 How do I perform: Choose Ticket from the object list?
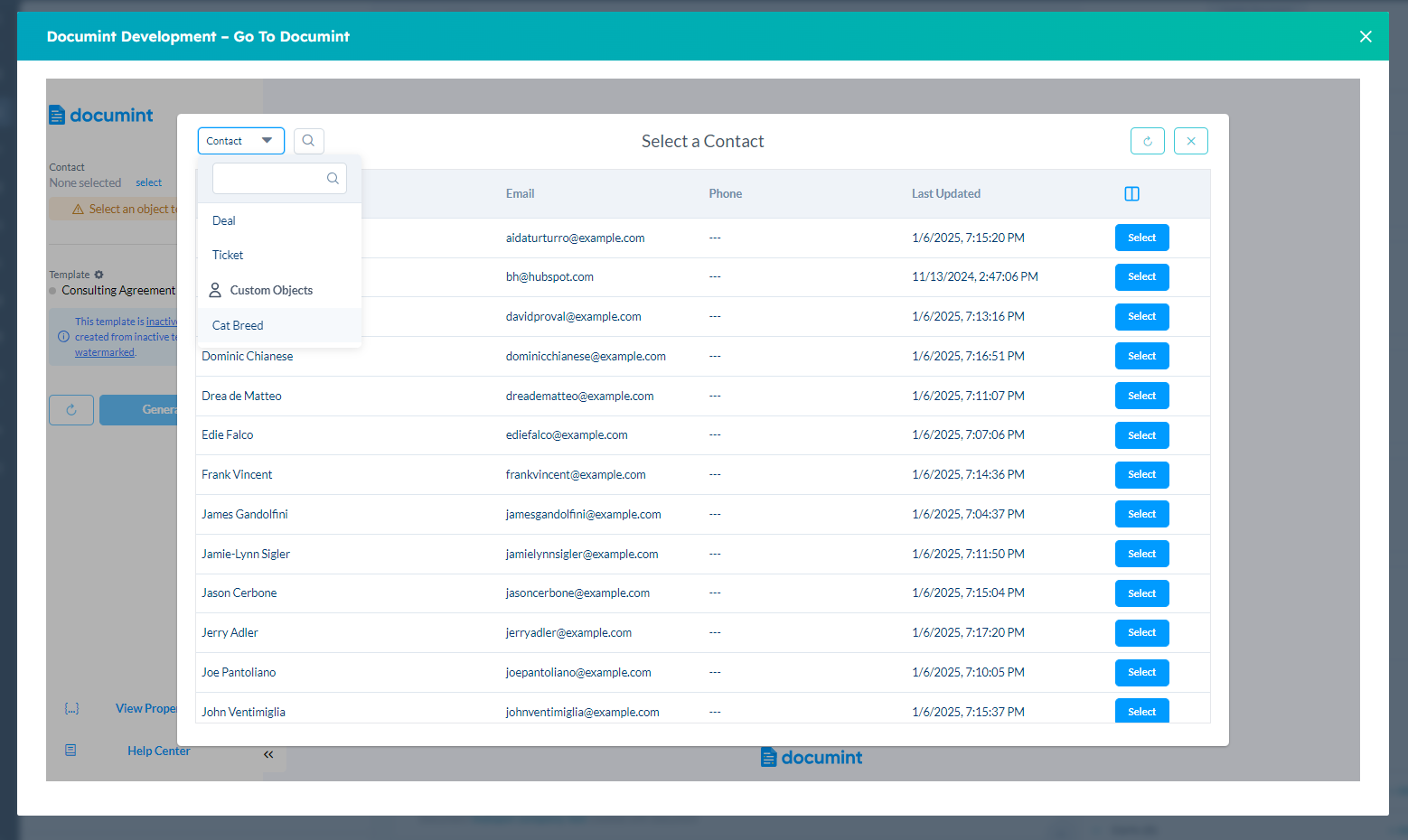pos(228,256)
